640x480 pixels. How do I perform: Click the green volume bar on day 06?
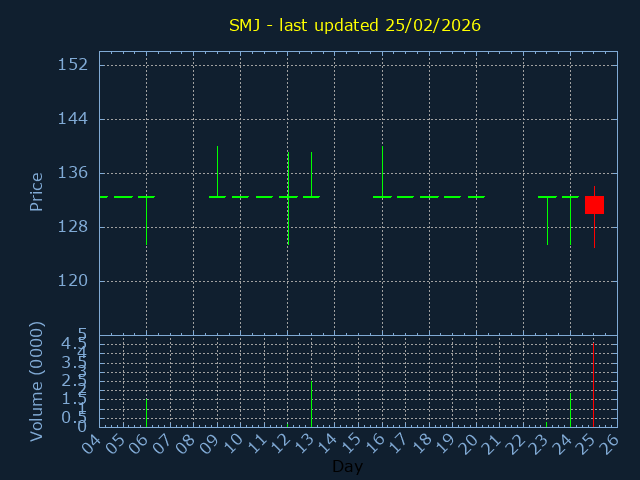pyautogui.click(x=146, y=413)
